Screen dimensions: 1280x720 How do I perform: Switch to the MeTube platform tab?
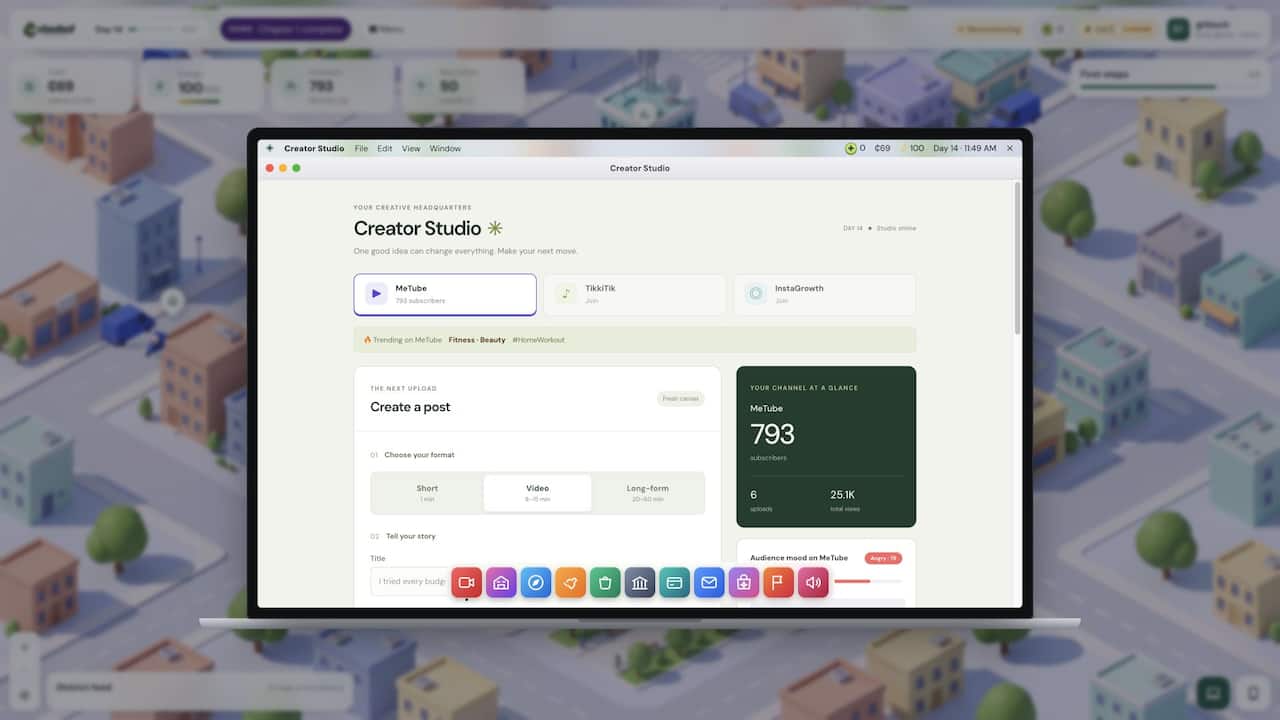click(x=445, y=294)
